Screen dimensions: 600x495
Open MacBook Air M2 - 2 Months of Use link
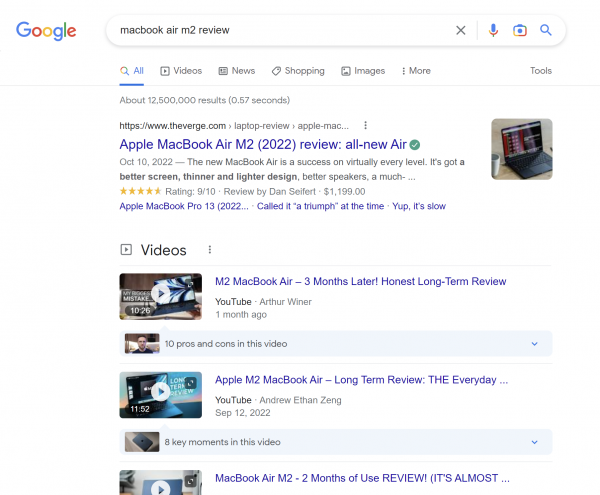[x=362, y=478]
